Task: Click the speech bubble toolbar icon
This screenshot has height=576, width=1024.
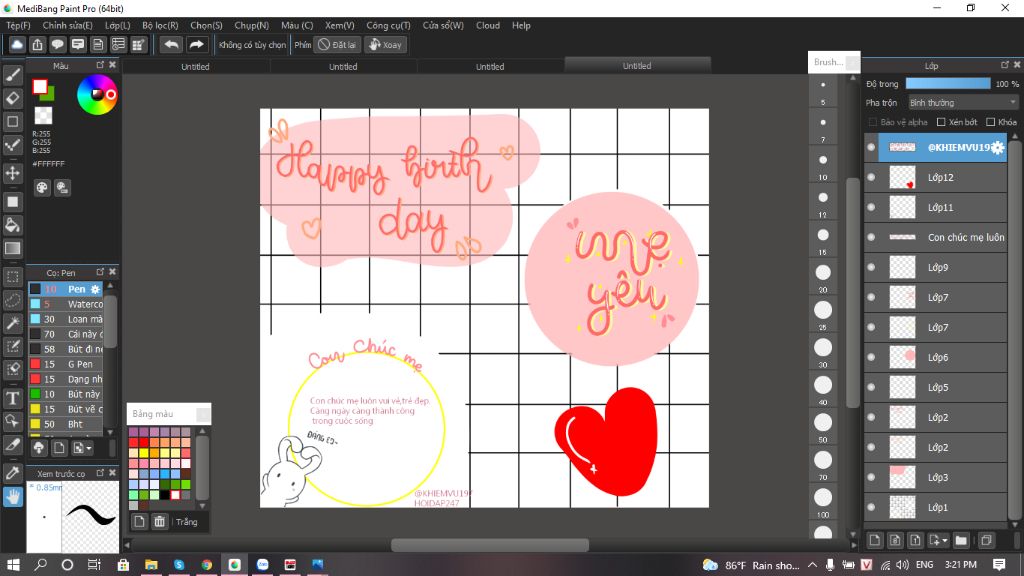Action: pos(57,44)
